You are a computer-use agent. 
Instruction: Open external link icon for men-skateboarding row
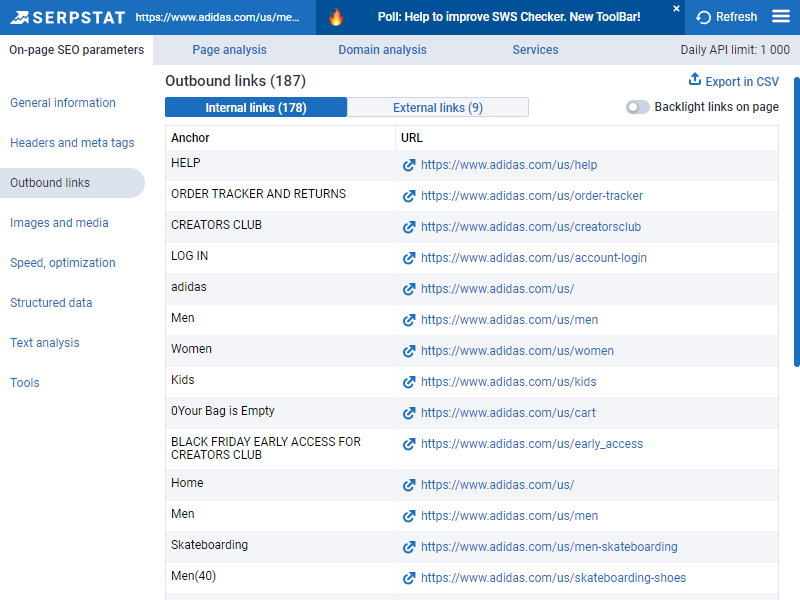pos(409,547)
